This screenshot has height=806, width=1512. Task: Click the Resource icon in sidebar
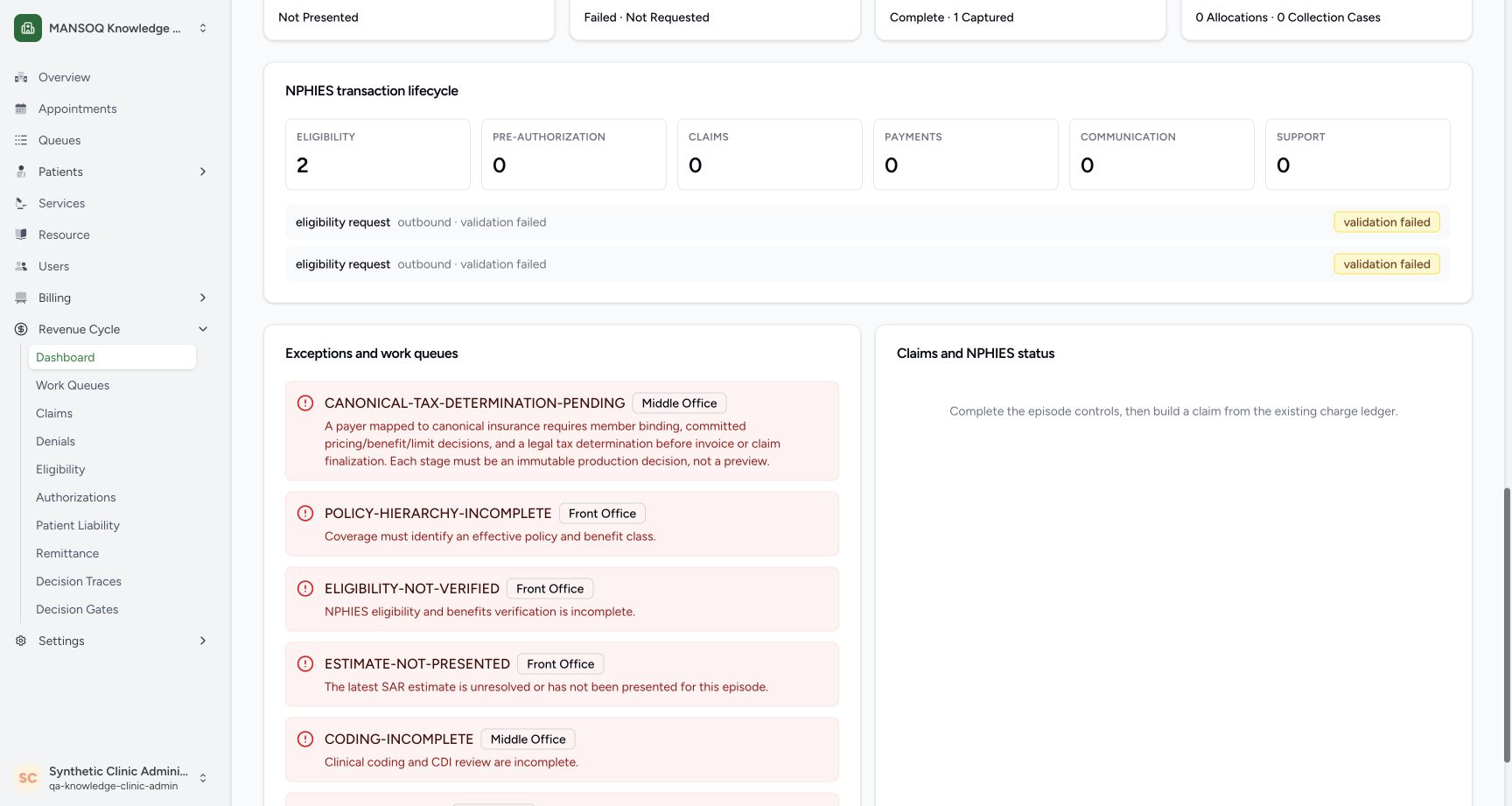pos(21,235)
